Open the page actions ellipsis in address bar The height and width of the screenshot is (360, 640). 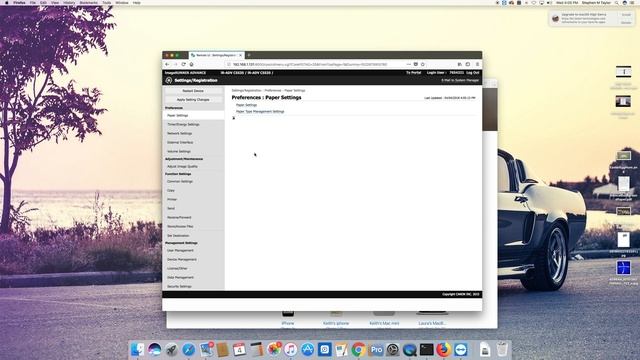409,64
